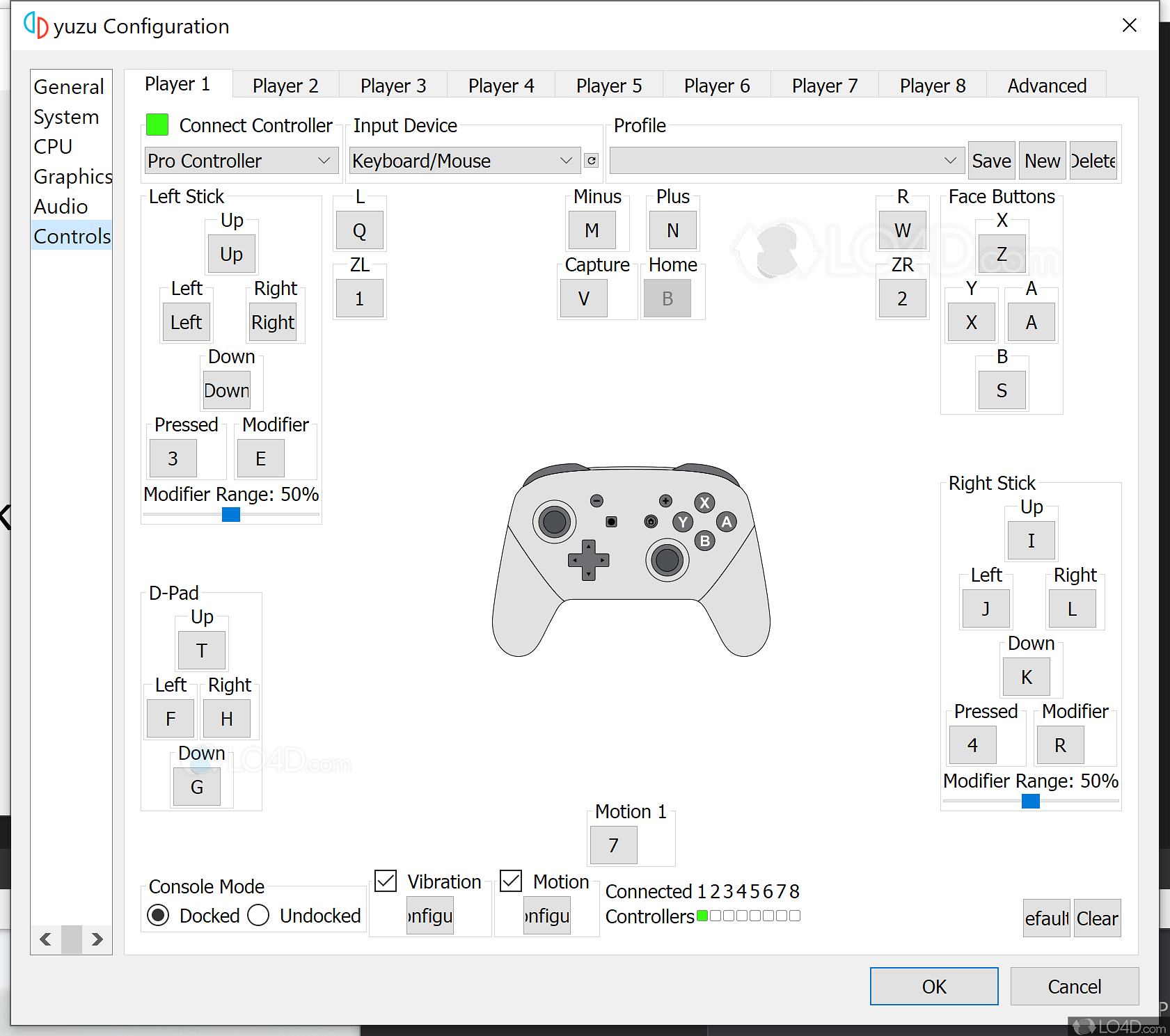The height and width of the screenshot is (1036, 1170).
Task: Open the Player 4 tab
Action: [501, 86]
